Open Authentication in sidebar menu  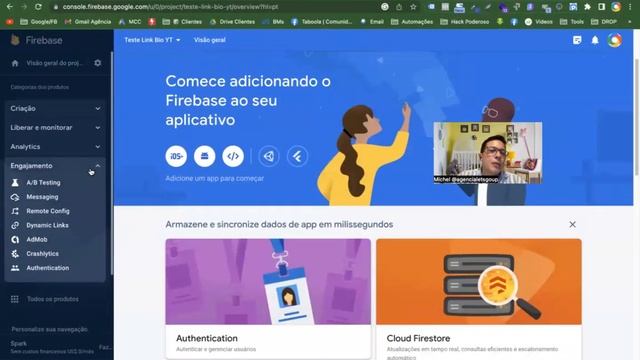pyautogui.click(x=48, y=268)
